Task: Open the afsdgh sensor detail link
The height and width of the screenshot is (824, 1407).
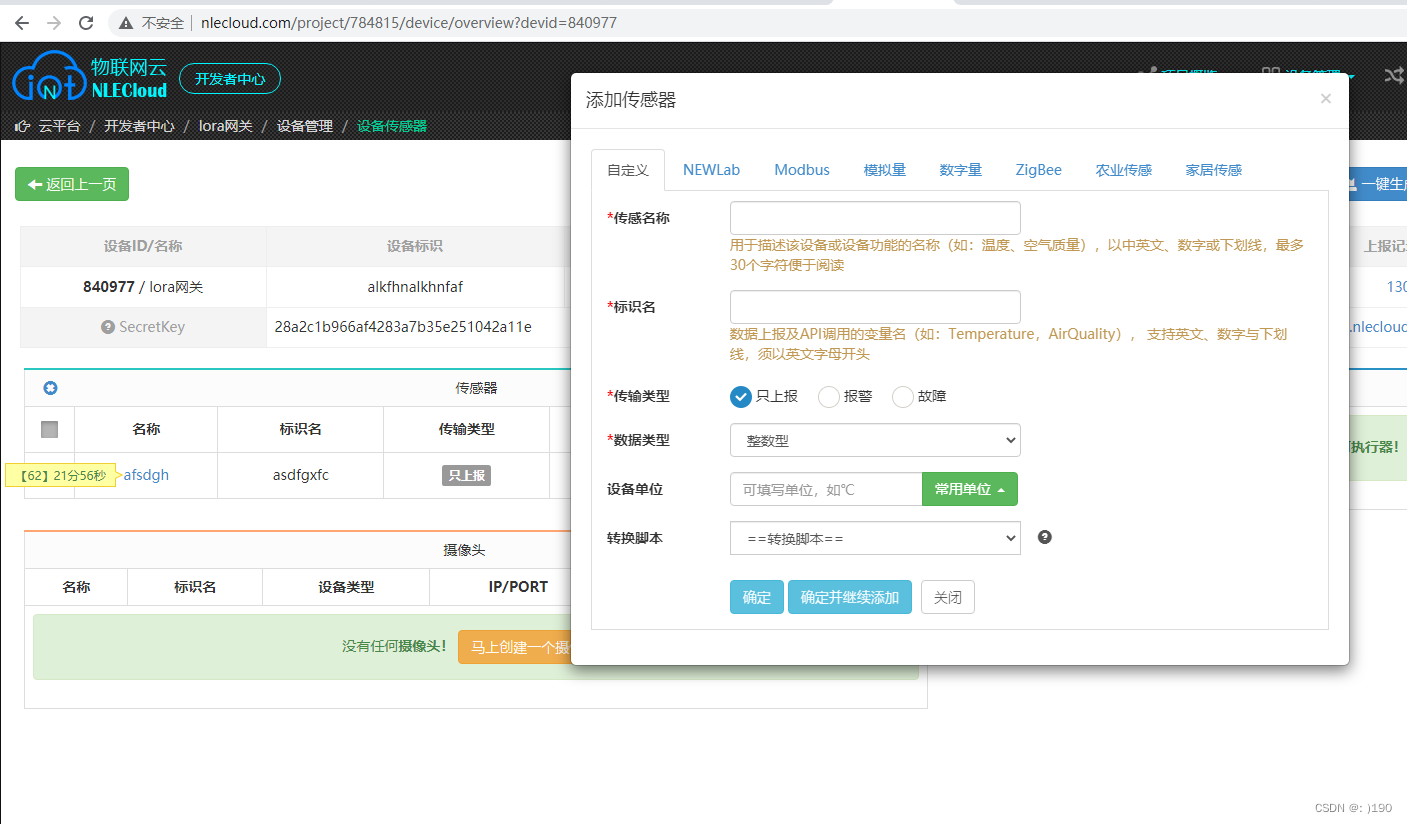Action: (x=146, y=474)
